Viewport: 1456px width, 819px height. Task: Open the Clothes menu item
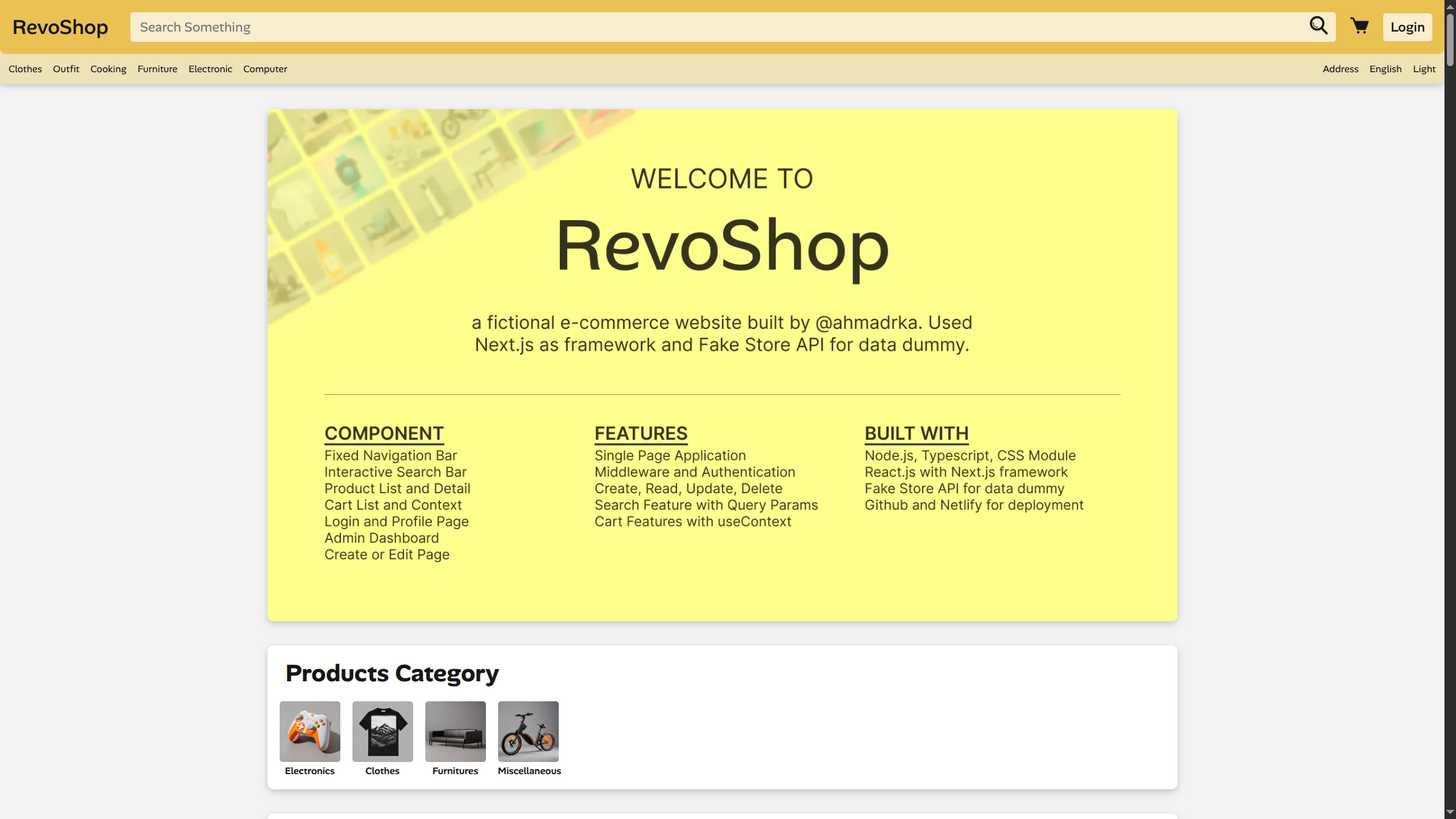click(25, 69)
